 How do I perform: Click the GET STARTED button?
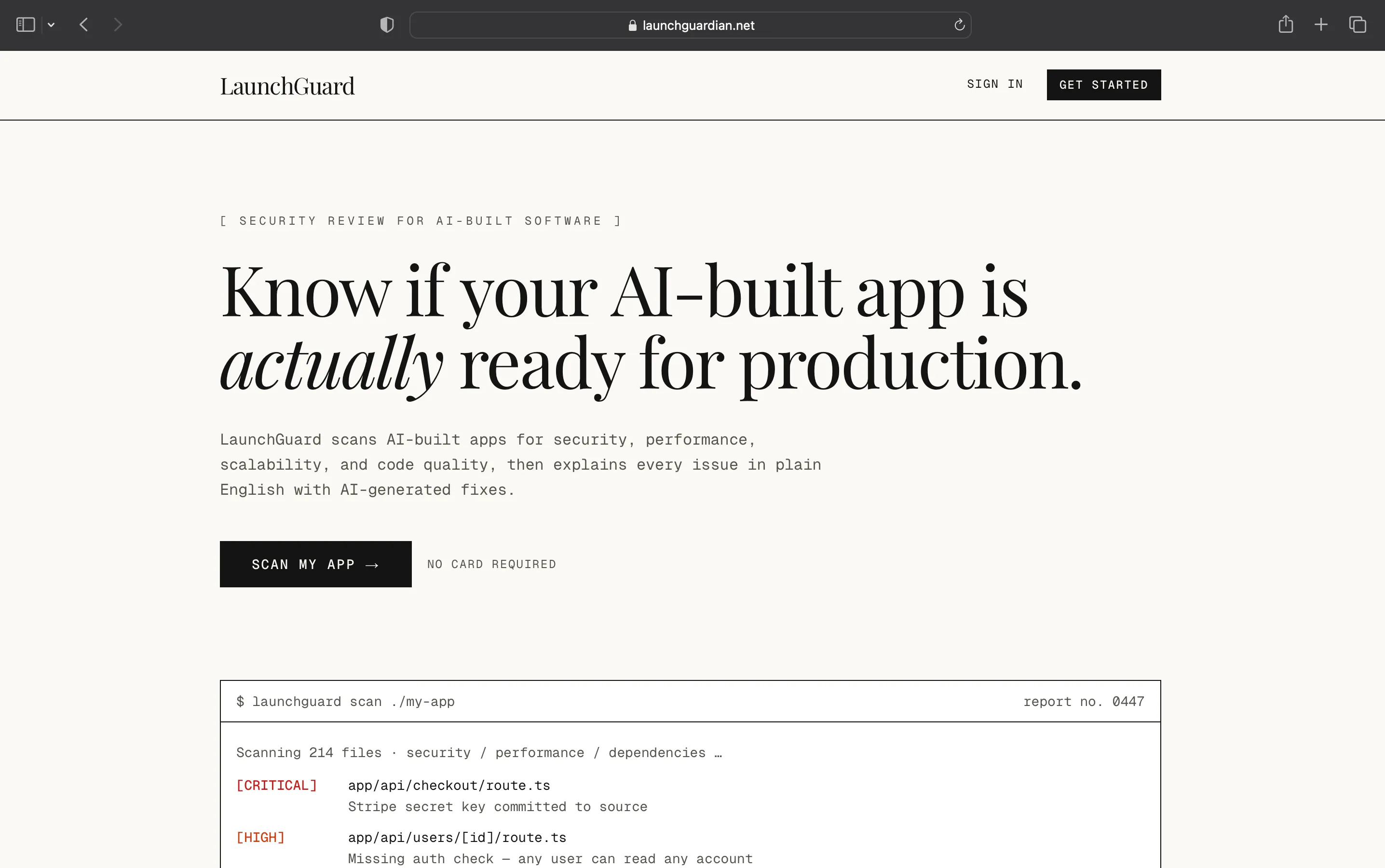[1103, 85]
